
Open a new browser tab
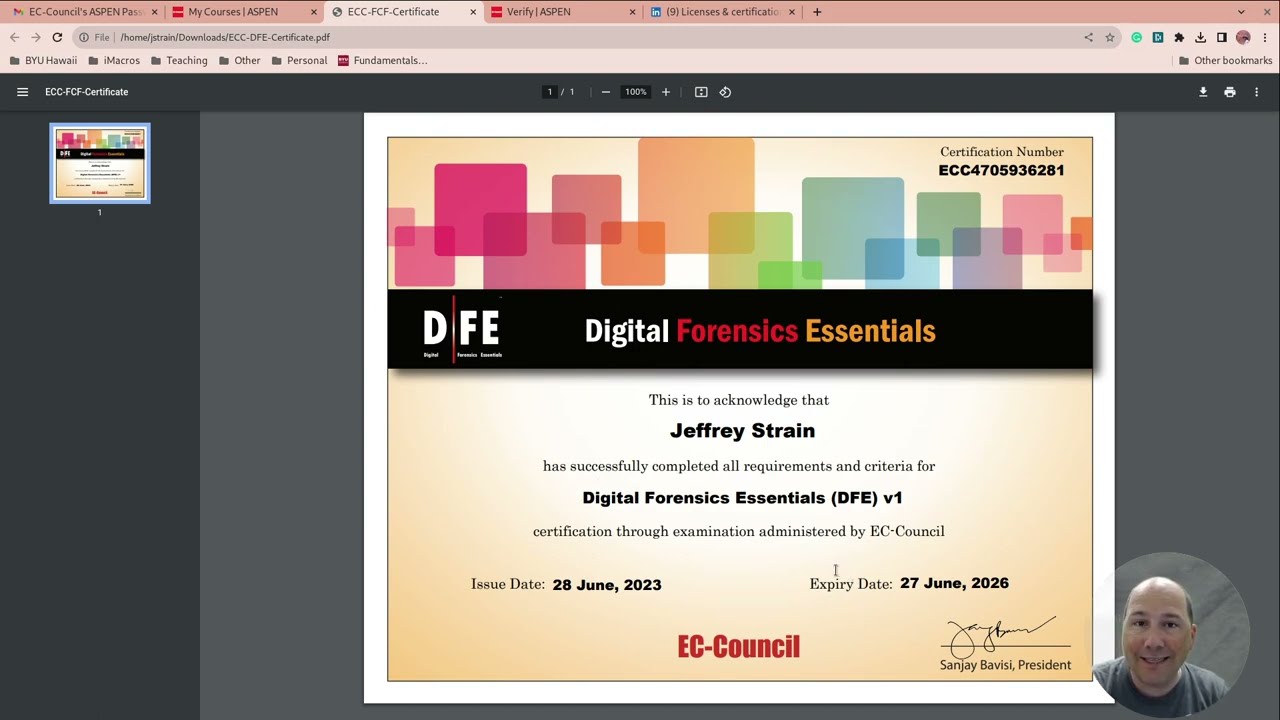[x=817, y=12]
